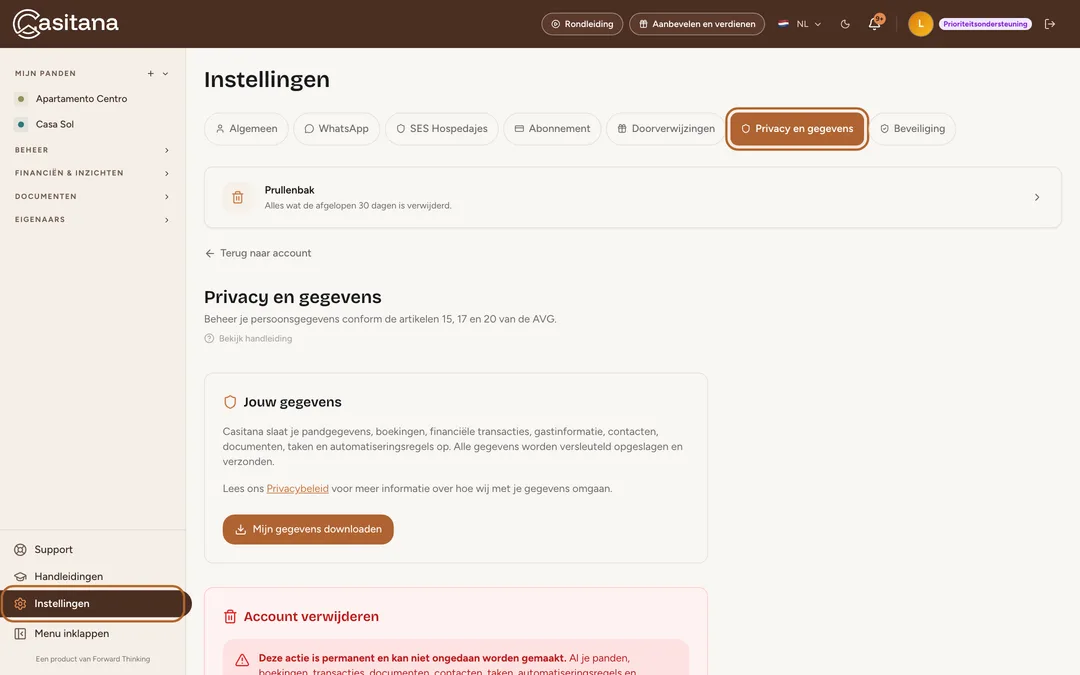Collapse Mijn Panden section chevron
Image resolution: width=1080 pixels, height=675 pixels.
pyautogui.click(x=165, y=74)
